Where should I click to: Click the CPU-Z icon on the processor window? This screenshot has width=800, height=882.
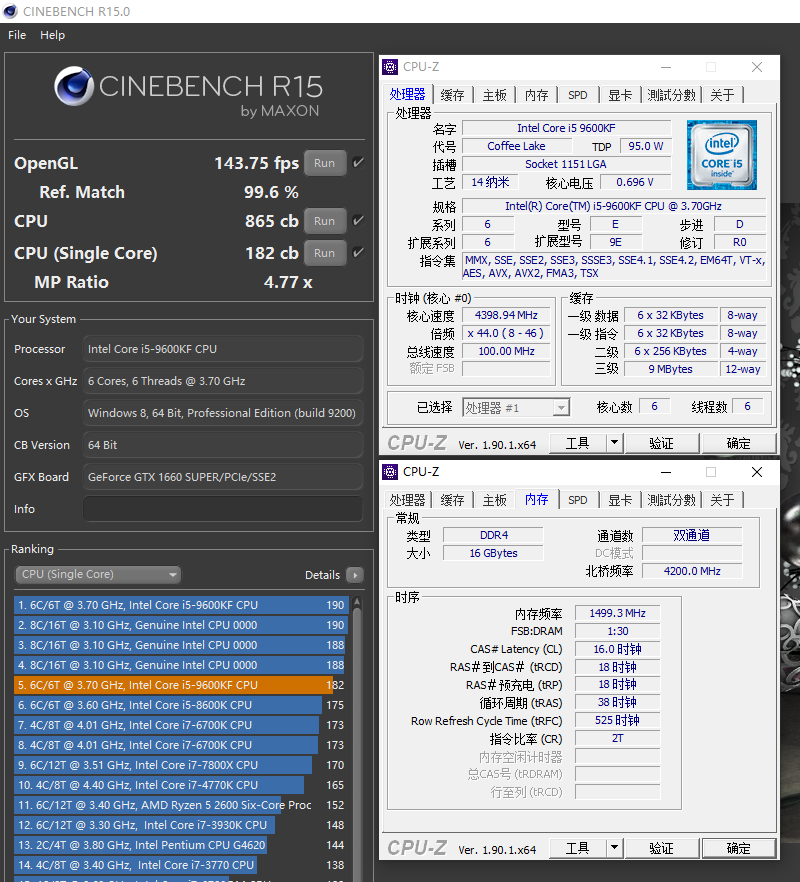click(389, 66)
